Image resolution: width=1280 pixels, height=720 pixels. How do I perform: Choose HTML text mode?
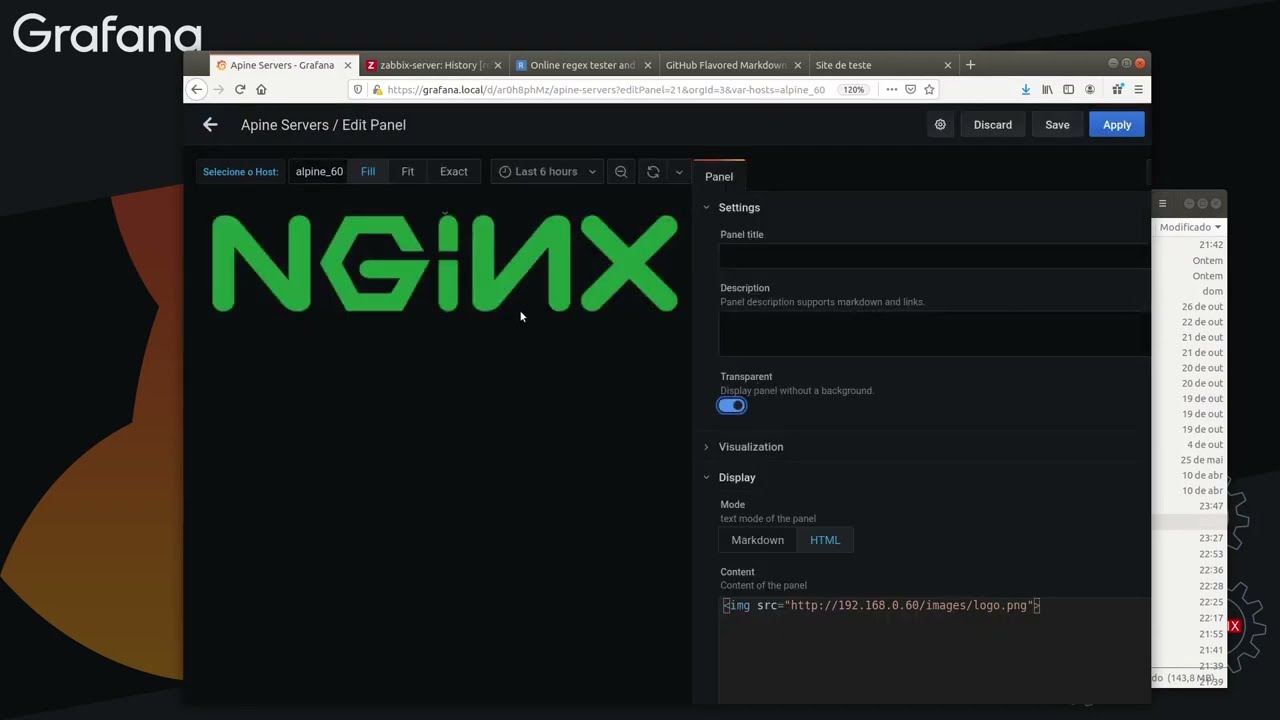pyautogui.click(x=825, y=540)
